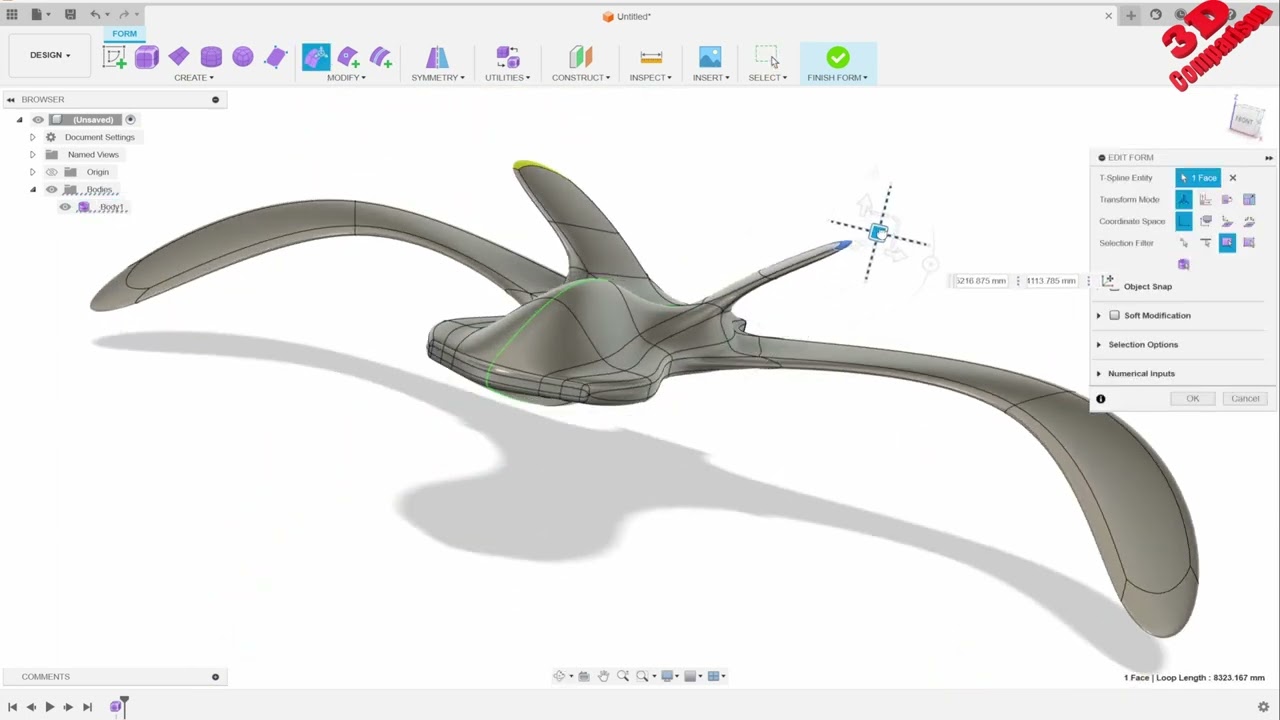The height and width of the screenshot is (720, 1280).
Task: Click the Insert image icon
Action: pos(710,57)
